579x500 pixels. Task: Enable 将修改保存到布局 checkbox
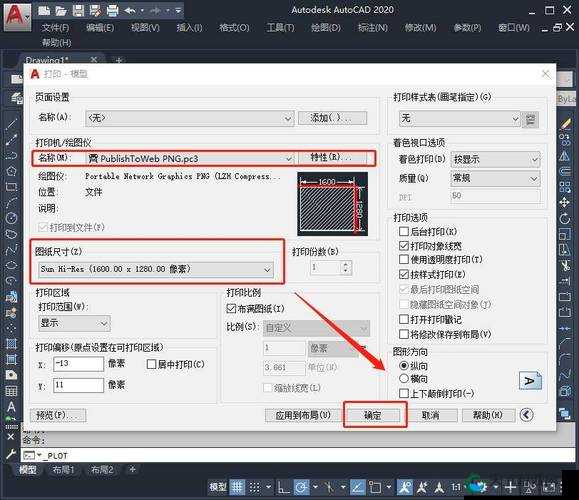click(404, 334)
